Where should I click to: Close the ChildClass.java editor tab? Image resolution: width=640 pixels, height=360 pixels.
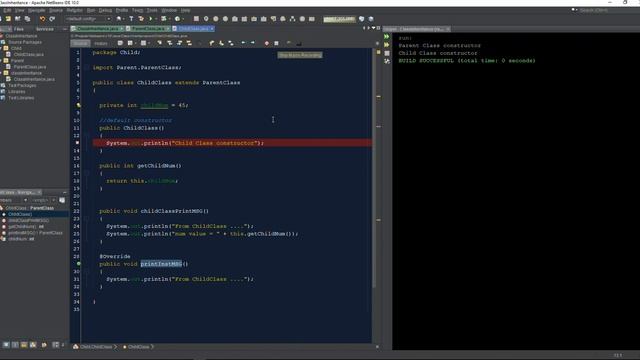[212, 29]
